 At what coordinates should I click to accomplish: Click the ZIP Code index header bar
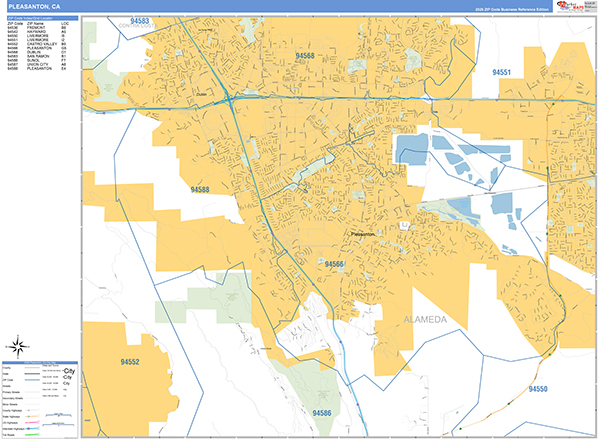[42, 18]
